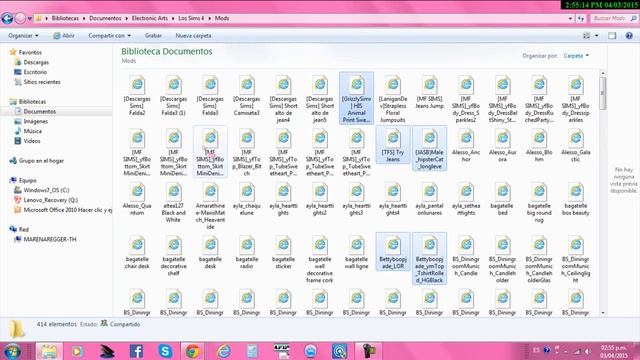640x360 pixels.
Task: Select the [MF SIMS] Jeans Jump file
Action: pyautogui.click(x=429, y=93)
